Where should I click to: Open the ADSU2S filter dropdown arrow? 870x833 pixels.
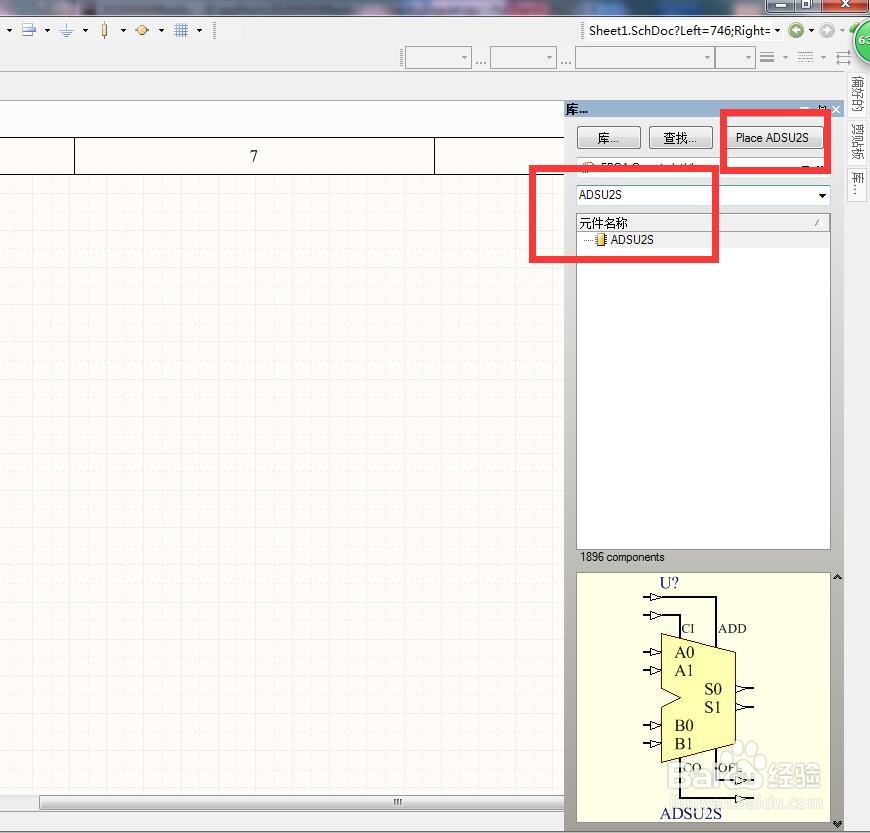coord(822,195)
